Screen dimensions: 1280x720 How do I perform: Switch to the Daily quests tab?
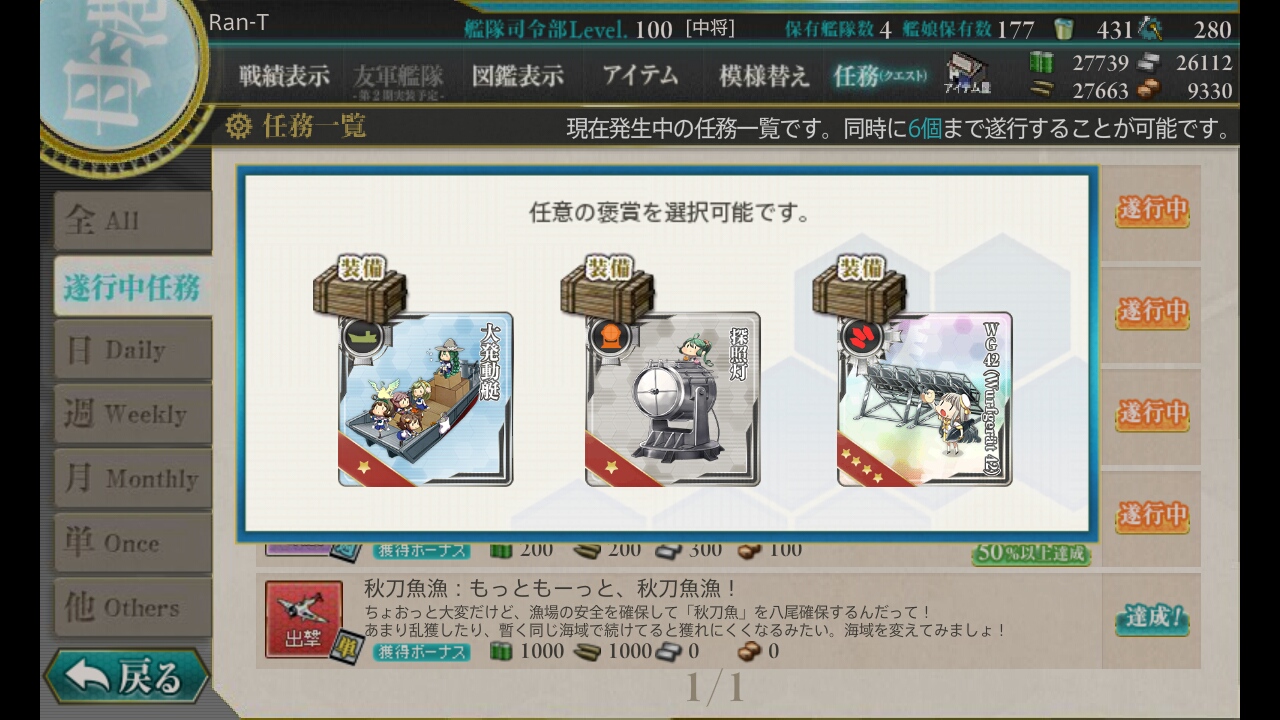click(x=133, y=350)
